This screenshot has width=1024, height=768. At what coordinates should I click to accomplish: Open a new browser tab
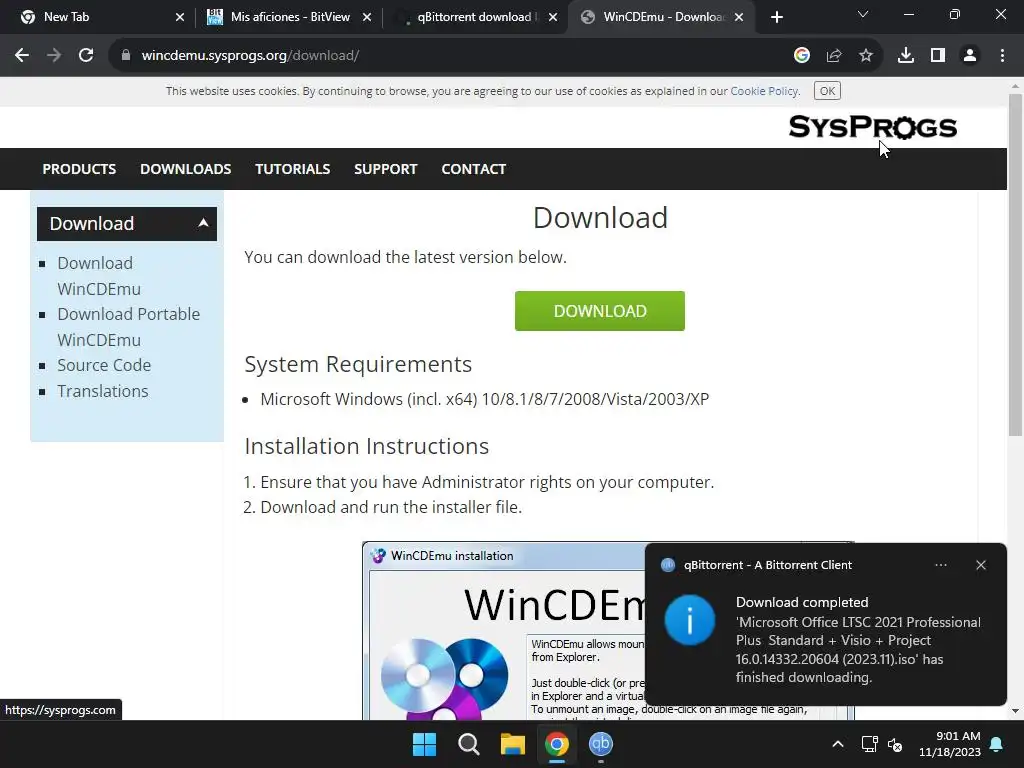[776, 17]
